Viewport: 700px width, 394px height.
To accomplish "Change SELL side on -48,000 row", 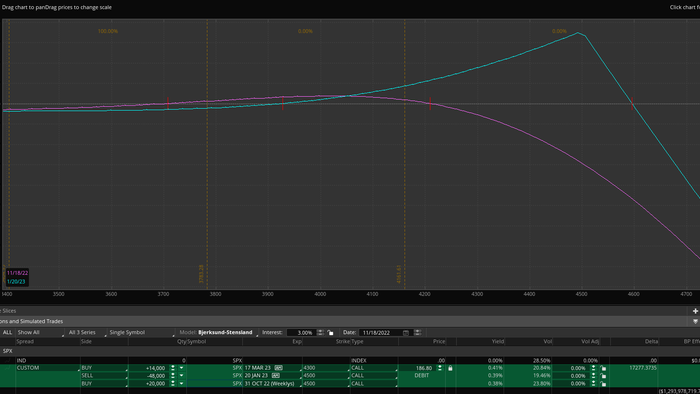I will tap(104, 376).
